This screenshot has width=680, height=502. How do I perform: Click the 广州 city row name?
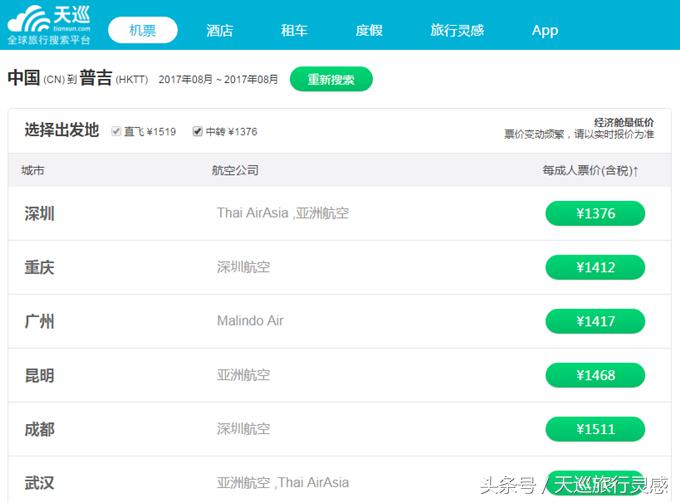click(39, 321)
